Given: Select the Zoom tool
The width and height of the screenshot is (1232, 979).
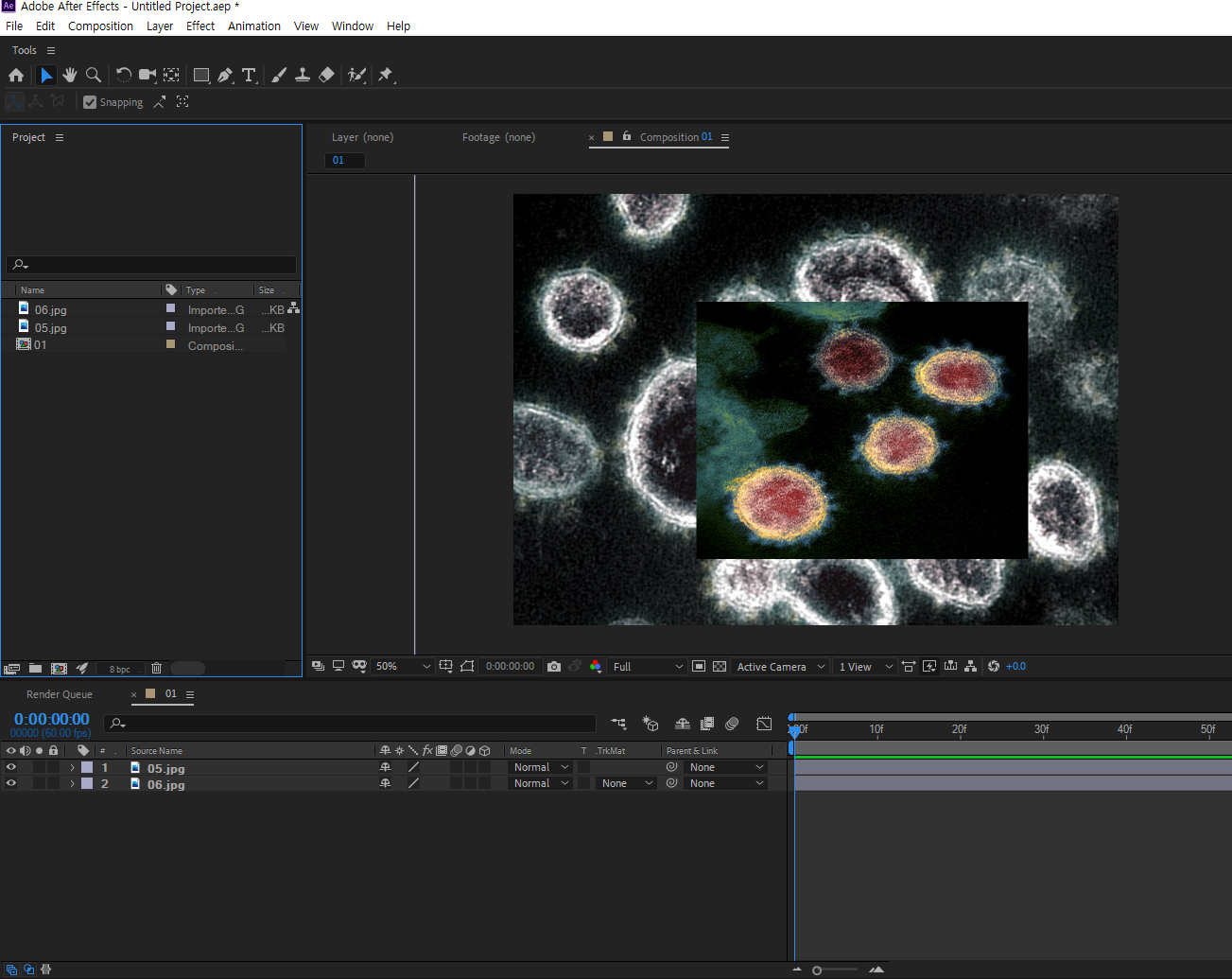Looking at the screenshot, I should (x=93, y=75).
